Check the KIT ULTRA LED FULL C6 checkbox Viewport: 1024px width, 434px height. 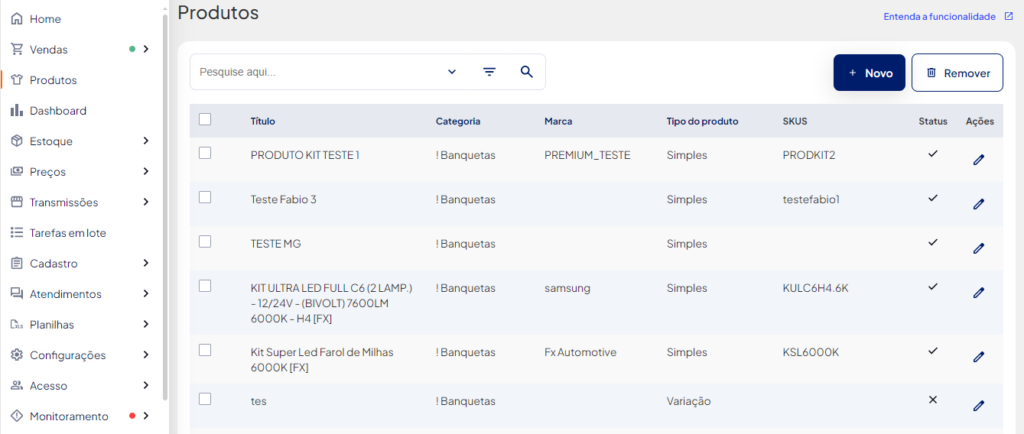(x=205, y=286)
